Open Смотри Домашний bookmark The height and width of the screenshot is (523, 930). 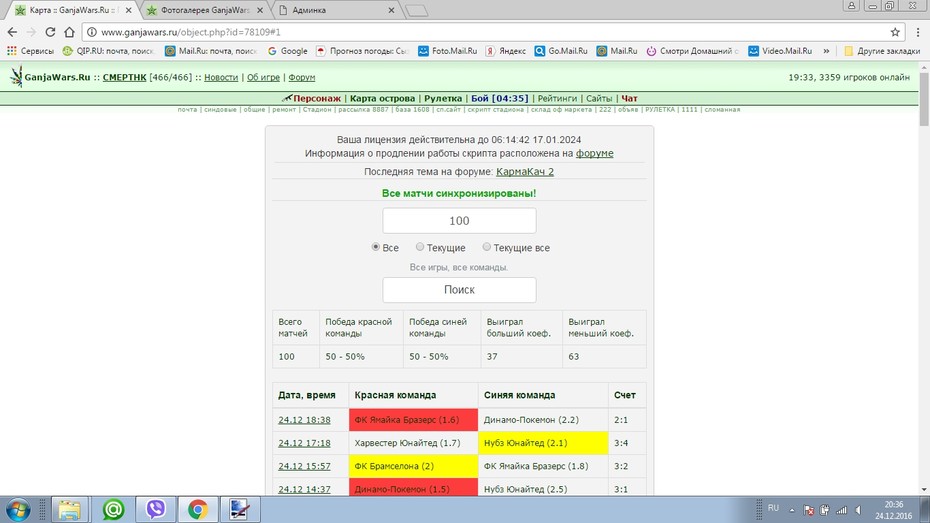point(692,51)
